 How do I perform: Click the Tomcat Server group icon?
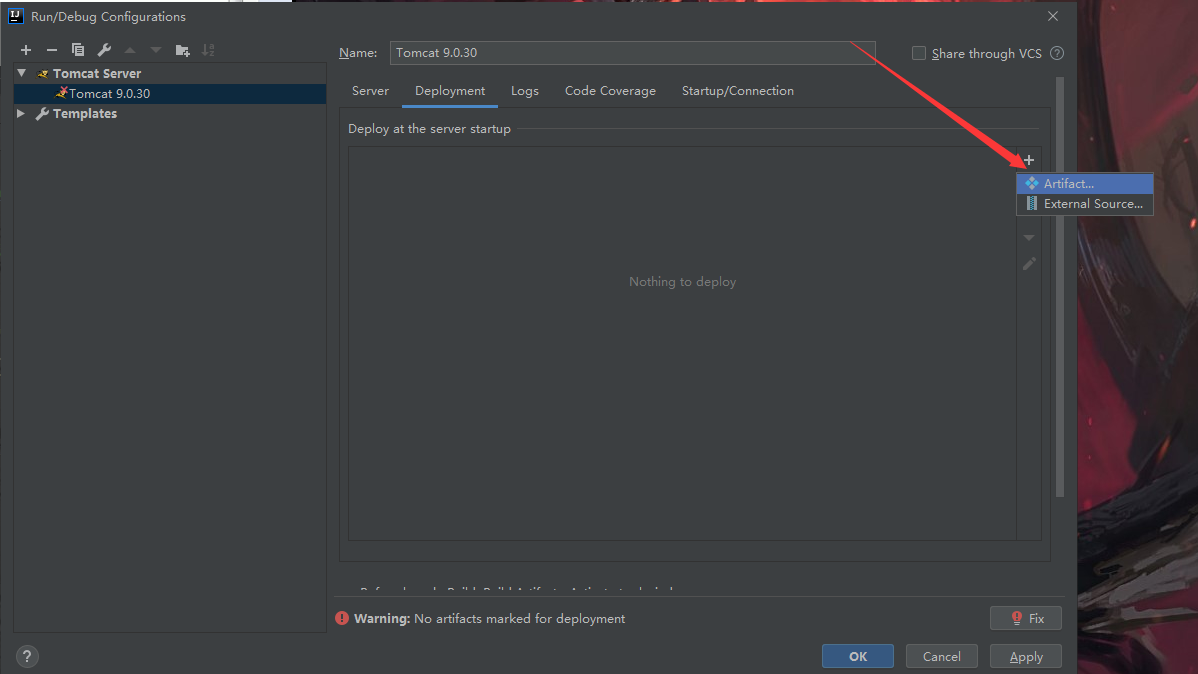pos(43,73)
